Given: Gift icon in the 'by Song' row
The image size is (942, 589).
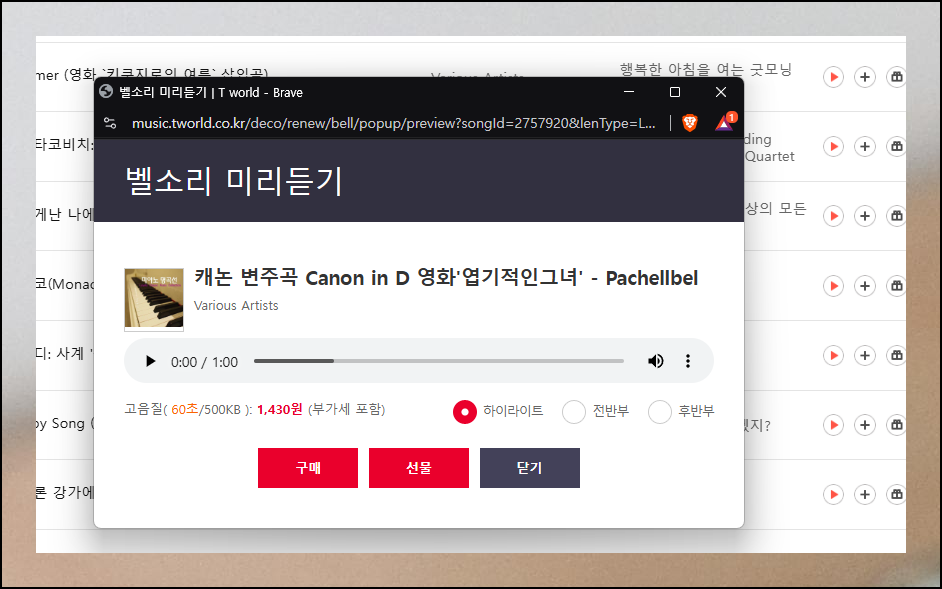Looking at the screenshot, I should [896, 426].
